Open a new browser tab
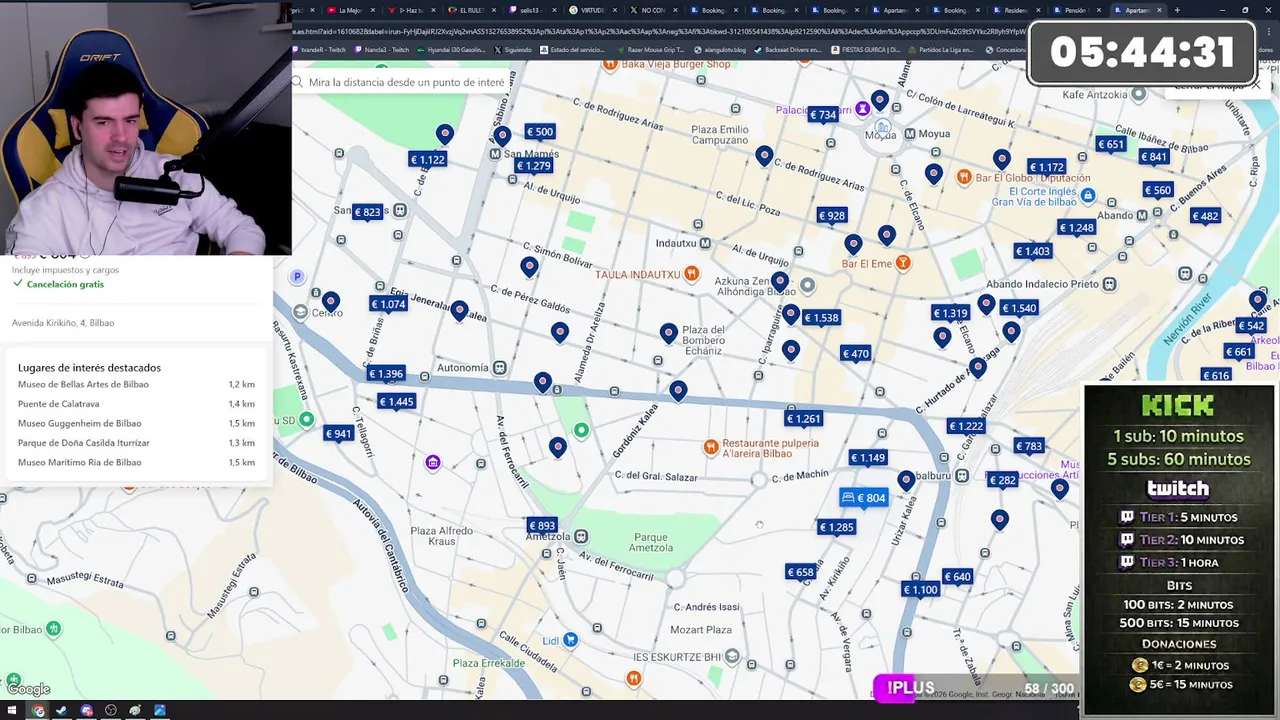Image resolution: width=1280 pixels, height=720 pixels. [x=1177, y=10]
